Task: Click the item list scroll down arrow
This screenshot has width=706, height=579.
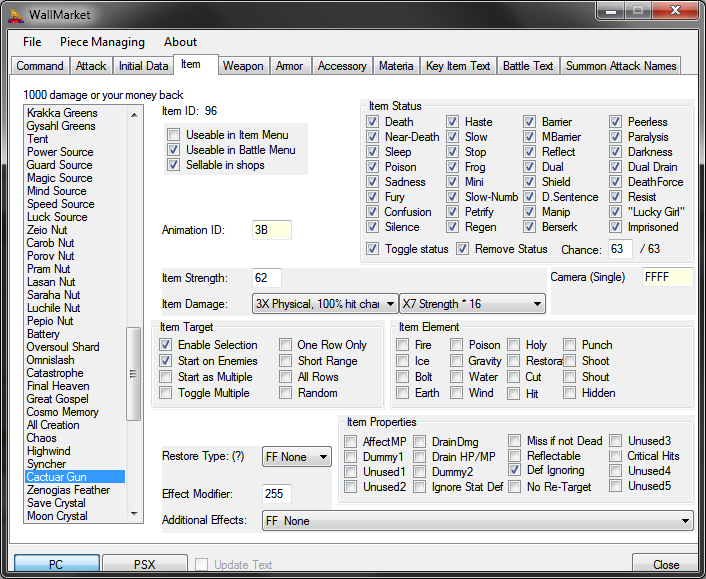Action: (134, 514)
